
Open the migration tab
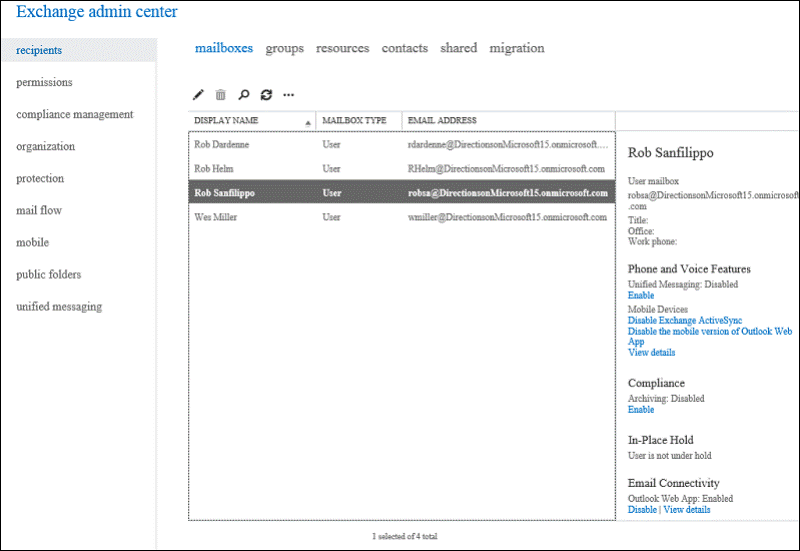[517, 48]
